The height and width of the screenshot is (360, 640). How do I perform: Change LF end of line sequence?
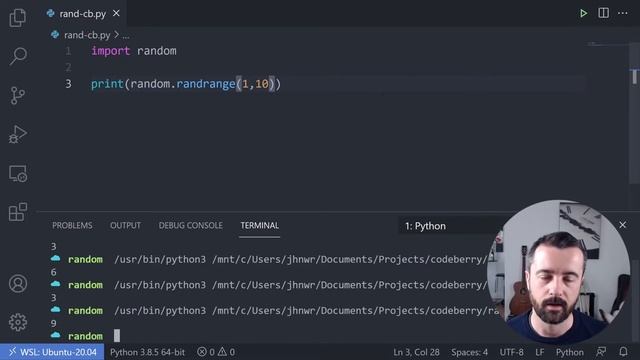pyautogui.click(x=540, y=352)
